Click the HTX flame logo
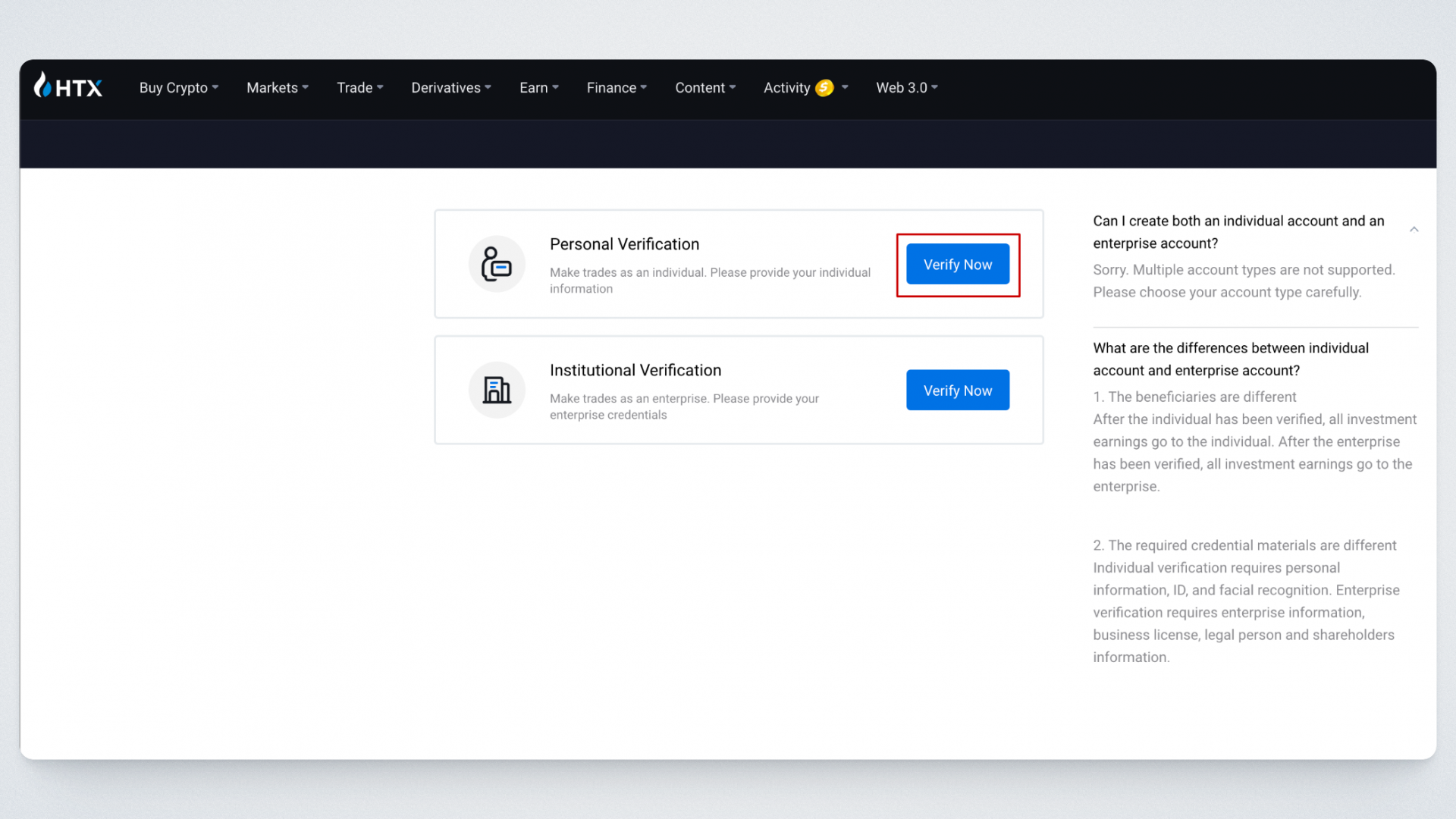This screenshot has width=1456, height=819. (x=44, y=85)
